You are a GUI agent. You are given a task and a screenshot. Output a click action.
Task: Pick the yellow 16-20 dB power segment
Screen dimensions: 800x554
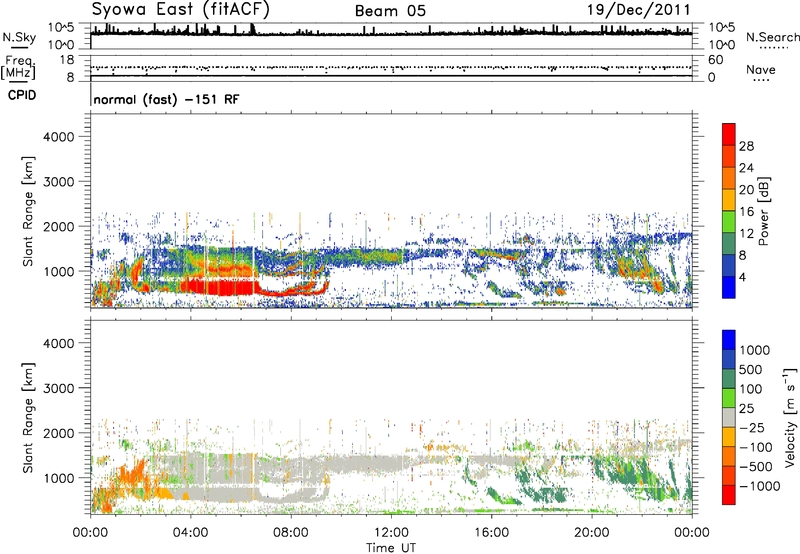click(x=729, y=199)
